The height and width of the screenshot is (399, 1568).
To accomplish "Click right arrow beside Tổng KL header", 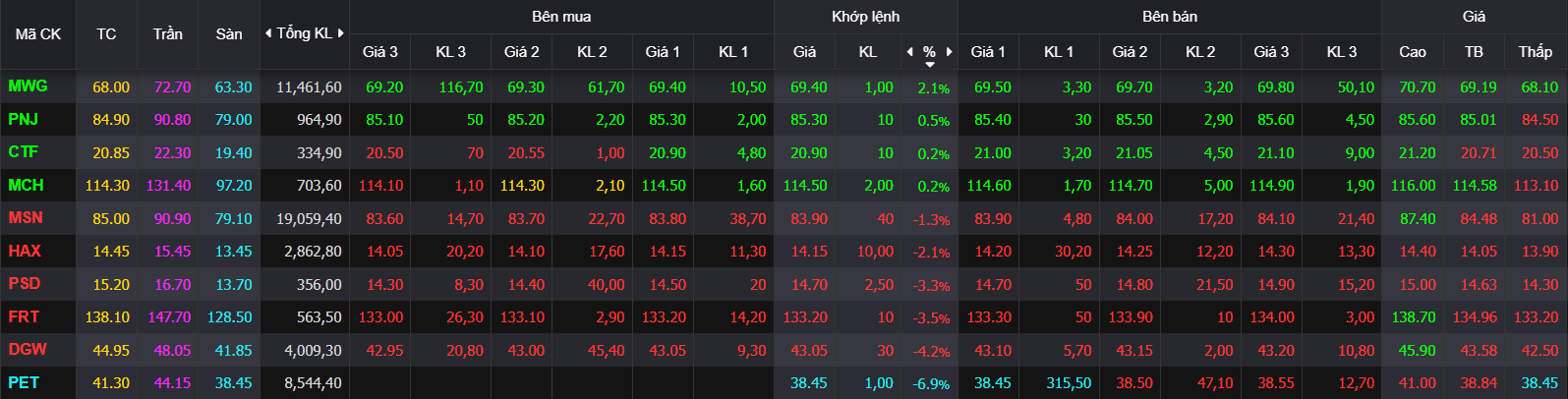I will [x=341, y=33].
